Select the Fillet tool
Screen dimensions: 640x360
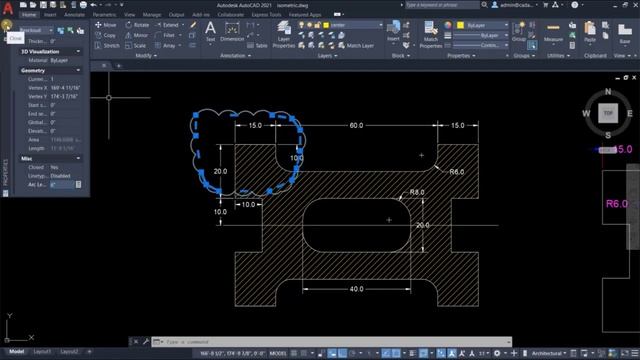click(165, 36)
